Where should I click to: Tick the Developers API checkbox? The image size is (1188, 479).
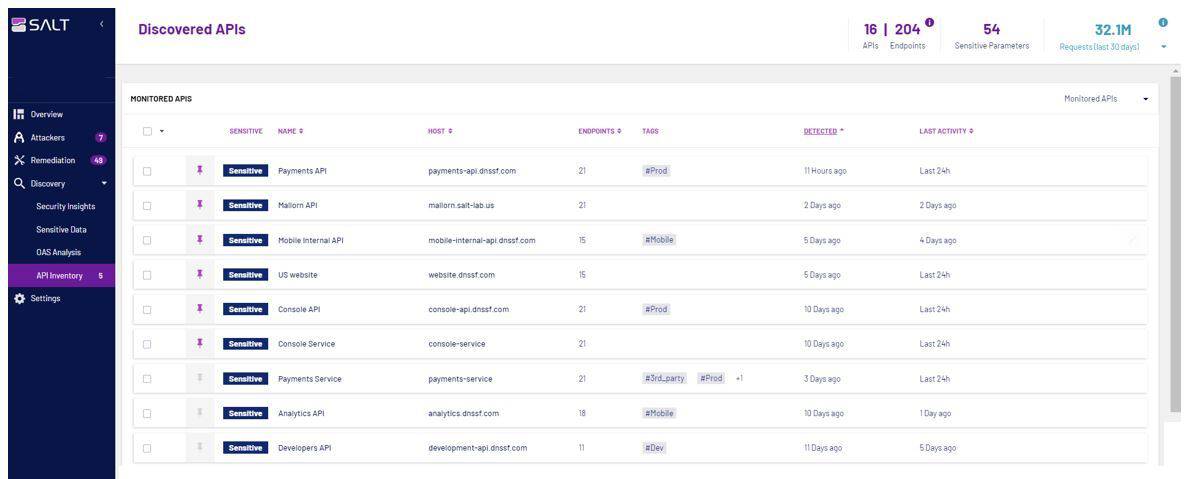click(x=147, y=448)
